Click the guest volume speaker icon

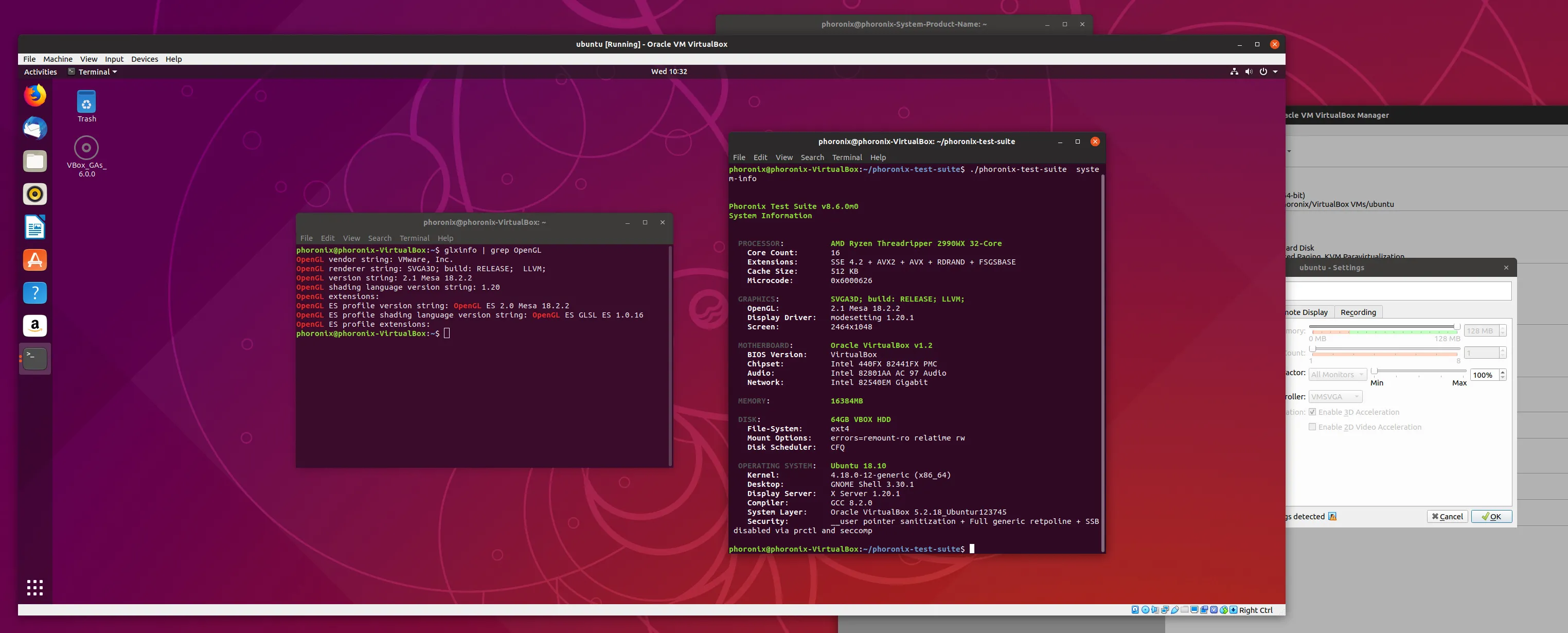click(1249, 72)
